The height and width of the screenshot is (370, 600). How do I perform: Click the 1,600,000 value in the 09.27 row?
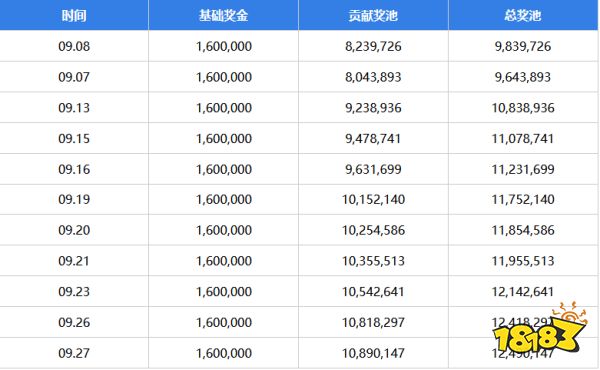[224, 353]
